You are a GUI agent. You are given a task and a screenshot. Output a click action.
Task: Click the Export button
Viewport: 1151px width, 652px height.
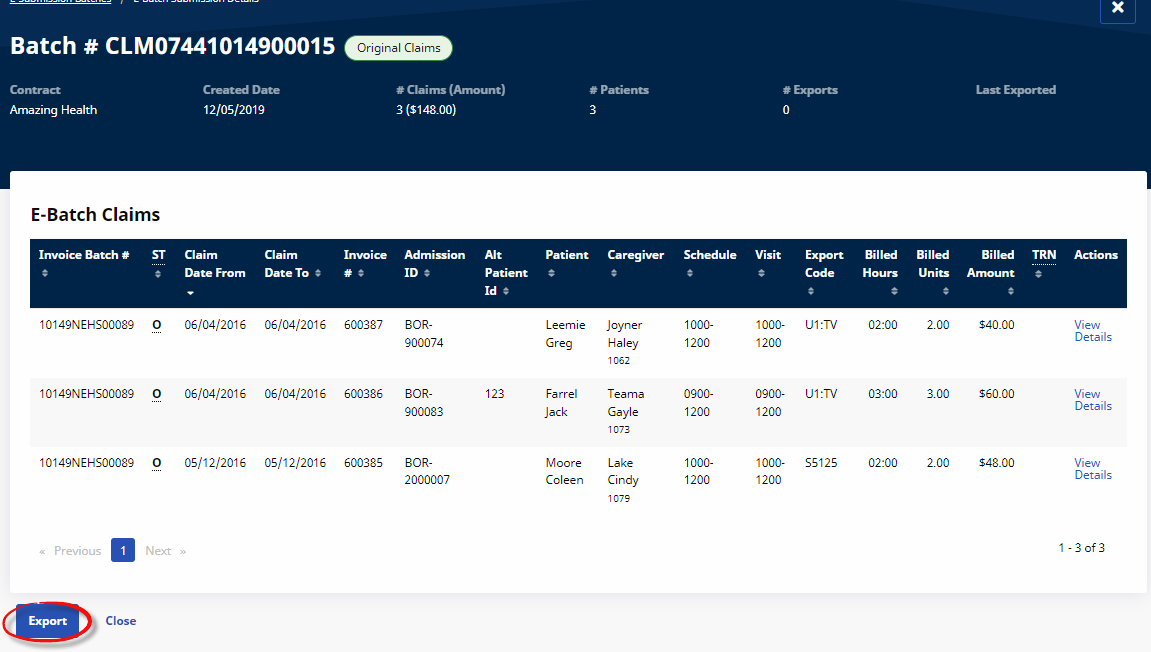(x=48, y=621)
